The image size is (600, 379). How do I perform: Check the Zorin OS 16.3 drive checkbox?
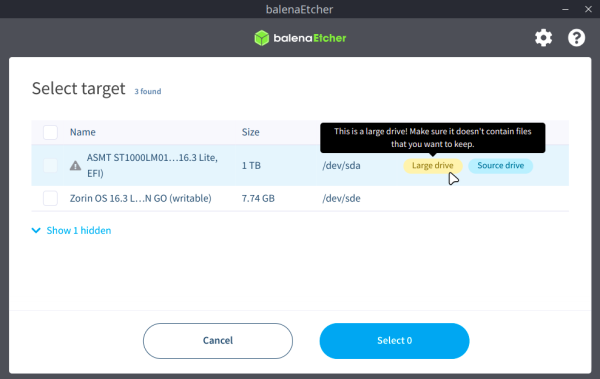[50, 198]
